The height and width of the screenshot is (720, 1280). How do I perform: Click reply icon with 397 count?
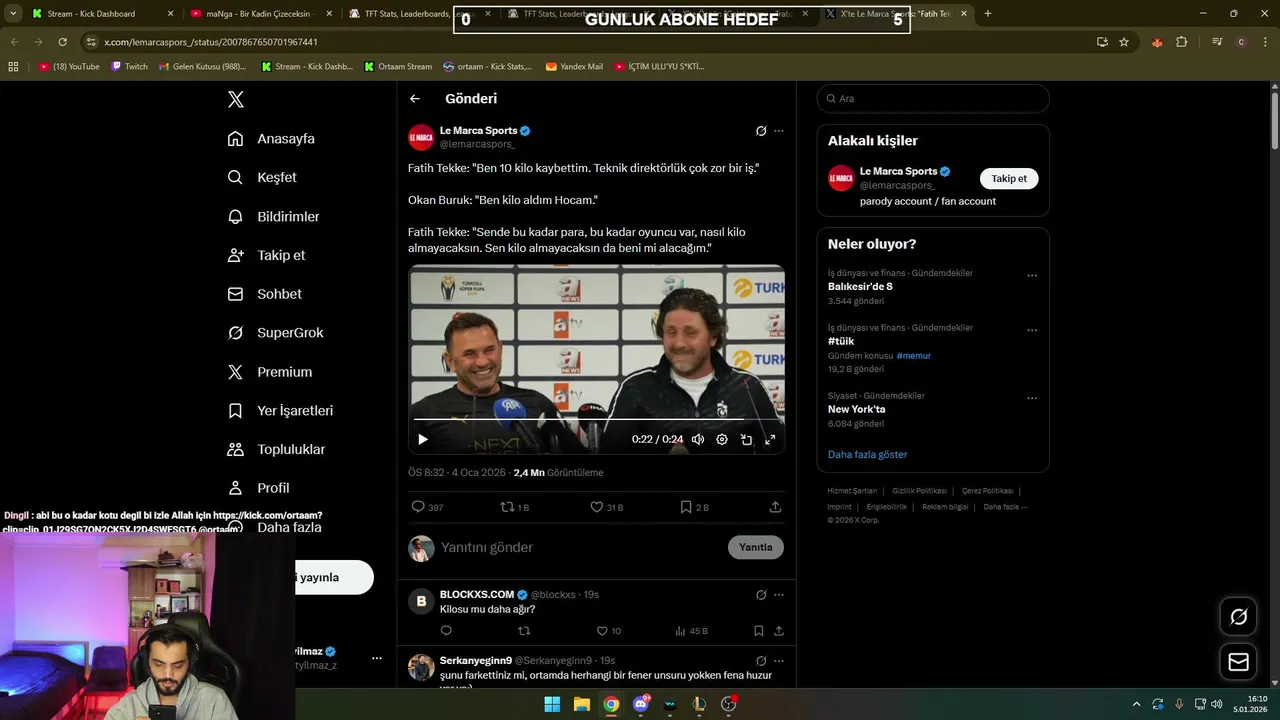pos(427,507)
